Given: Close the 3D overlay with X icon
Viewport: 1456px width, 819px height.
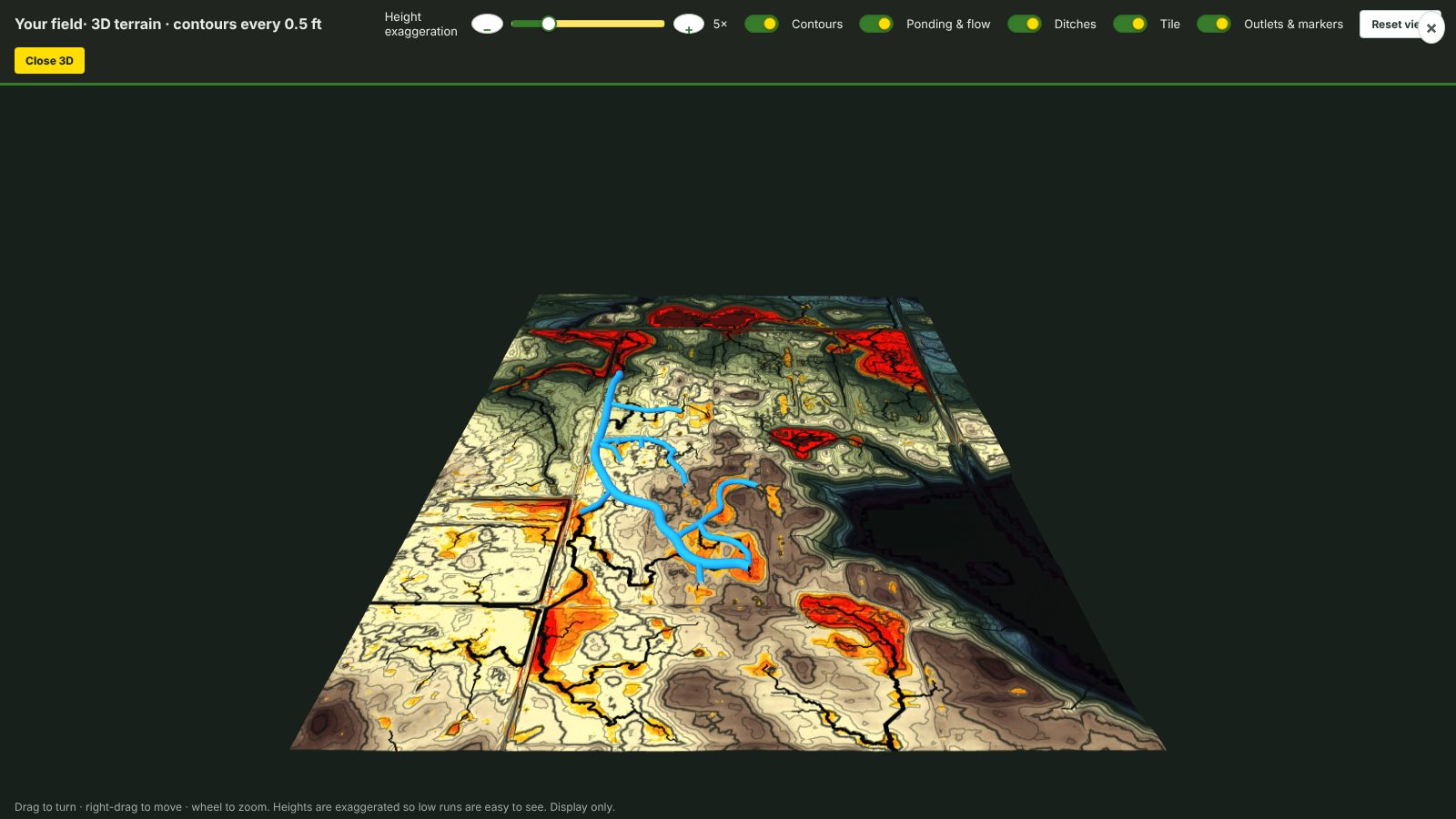Looking at the screenshot, I should tap(1431, 28).
